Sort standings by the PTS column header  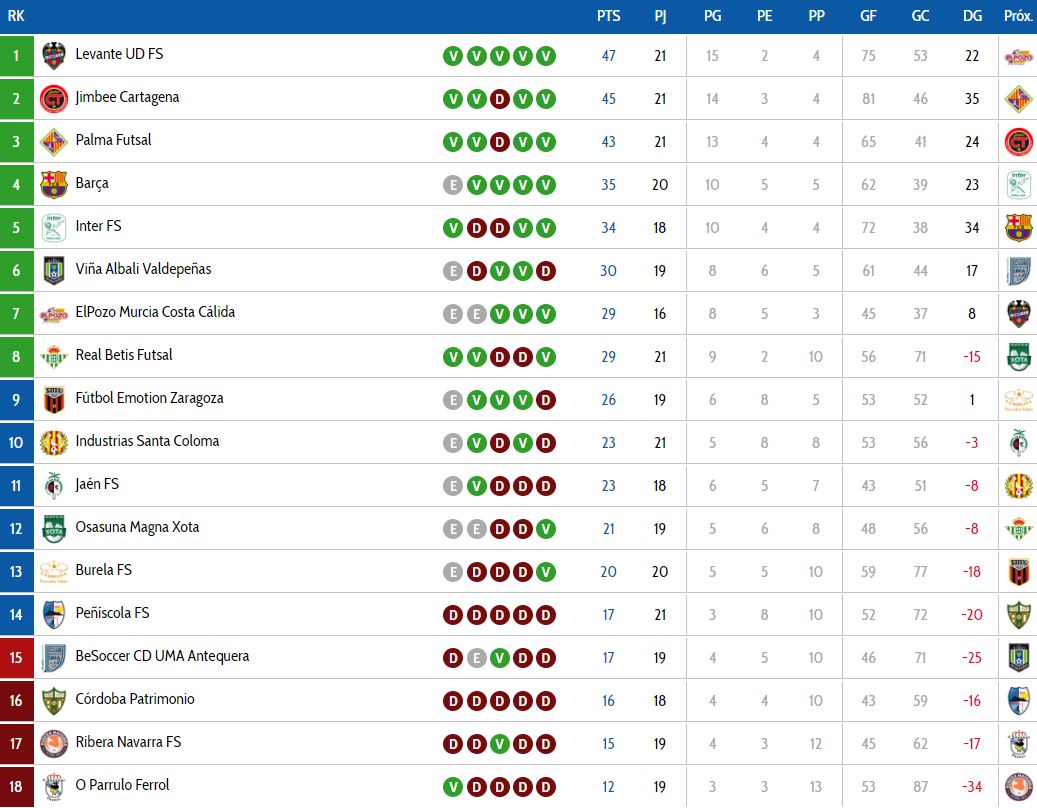click(608, 16)
